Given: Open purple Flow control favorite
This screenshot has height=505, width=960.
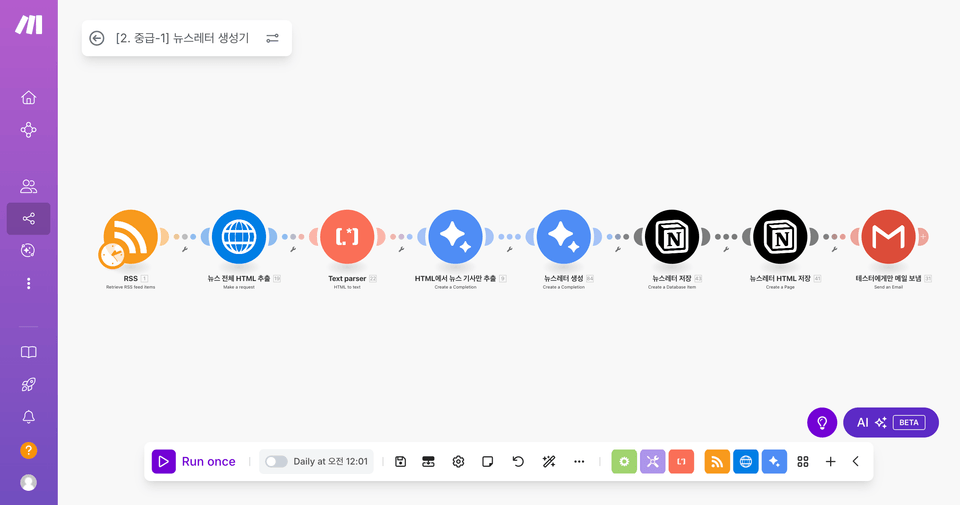Looking at the screenshot, I should tap(653, 462).
